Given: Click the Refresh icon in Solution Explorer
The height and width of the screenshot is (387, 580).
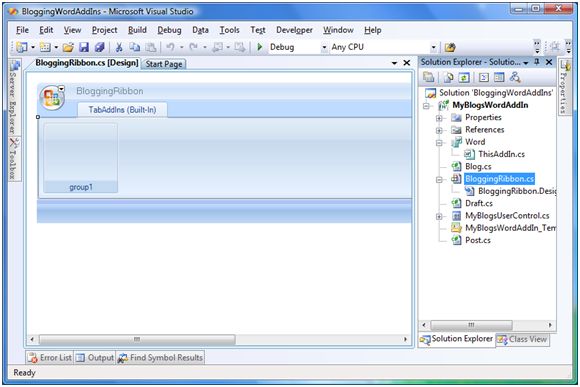Looking at the screenshot, I should [464, 77].
